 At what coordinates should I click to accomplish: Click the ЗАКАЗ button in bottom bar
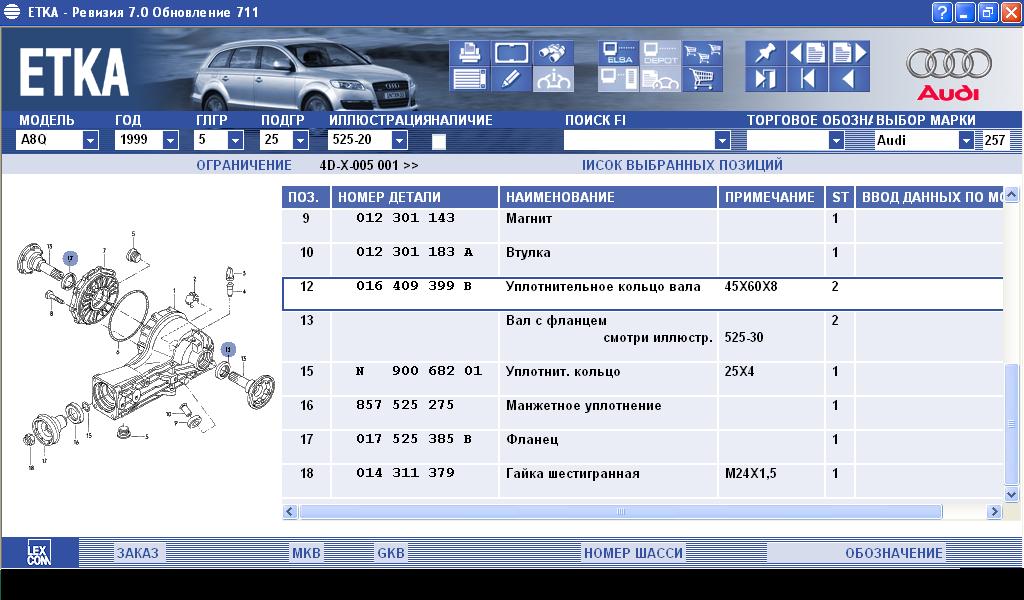point(137,553)
